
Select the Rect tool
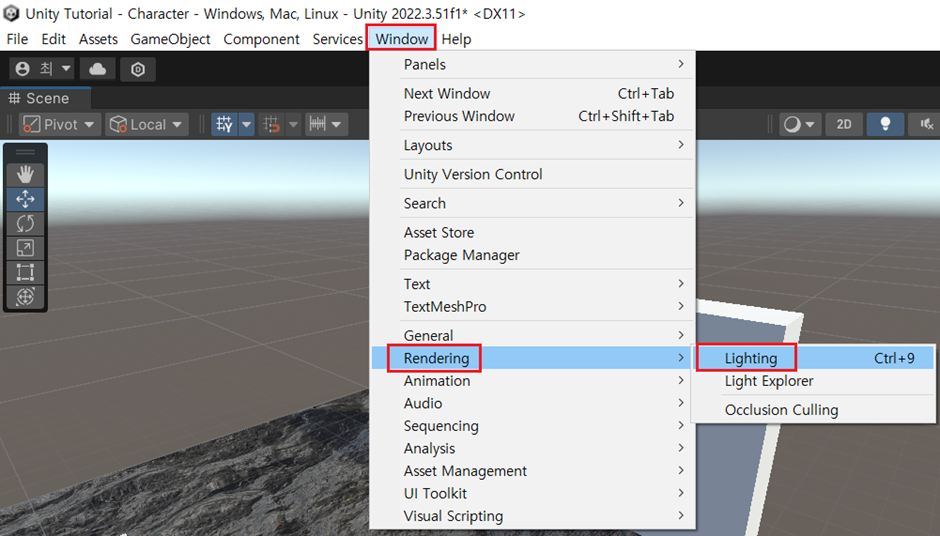(x=25, y=272)
